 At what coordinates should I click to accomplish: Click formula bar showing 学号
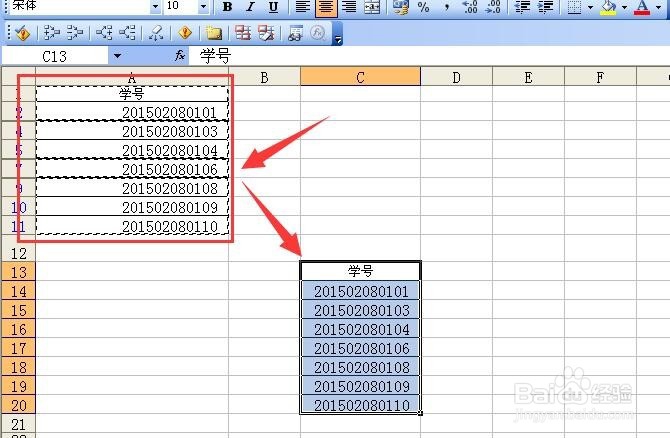click(x=429, y=56)
